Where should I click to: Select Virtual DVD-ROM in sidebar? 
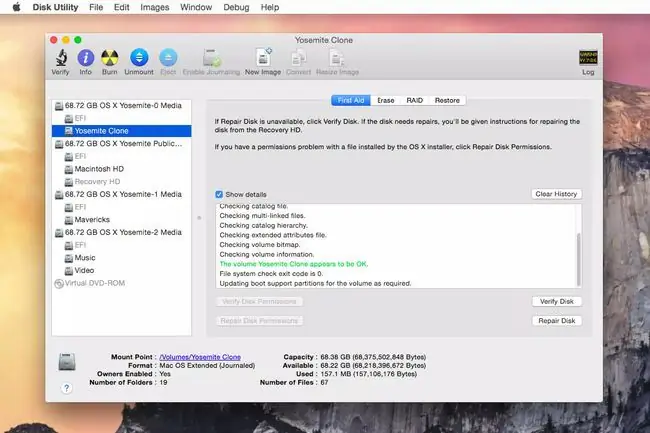pos(121,283)
